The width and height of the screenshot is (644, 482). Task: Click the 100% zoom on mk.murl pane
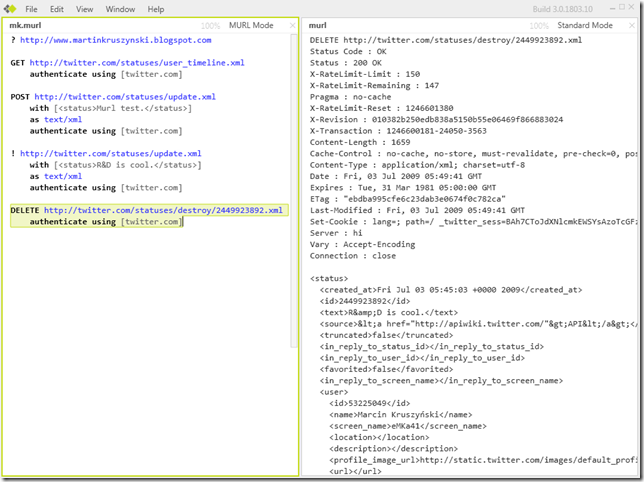211,26
